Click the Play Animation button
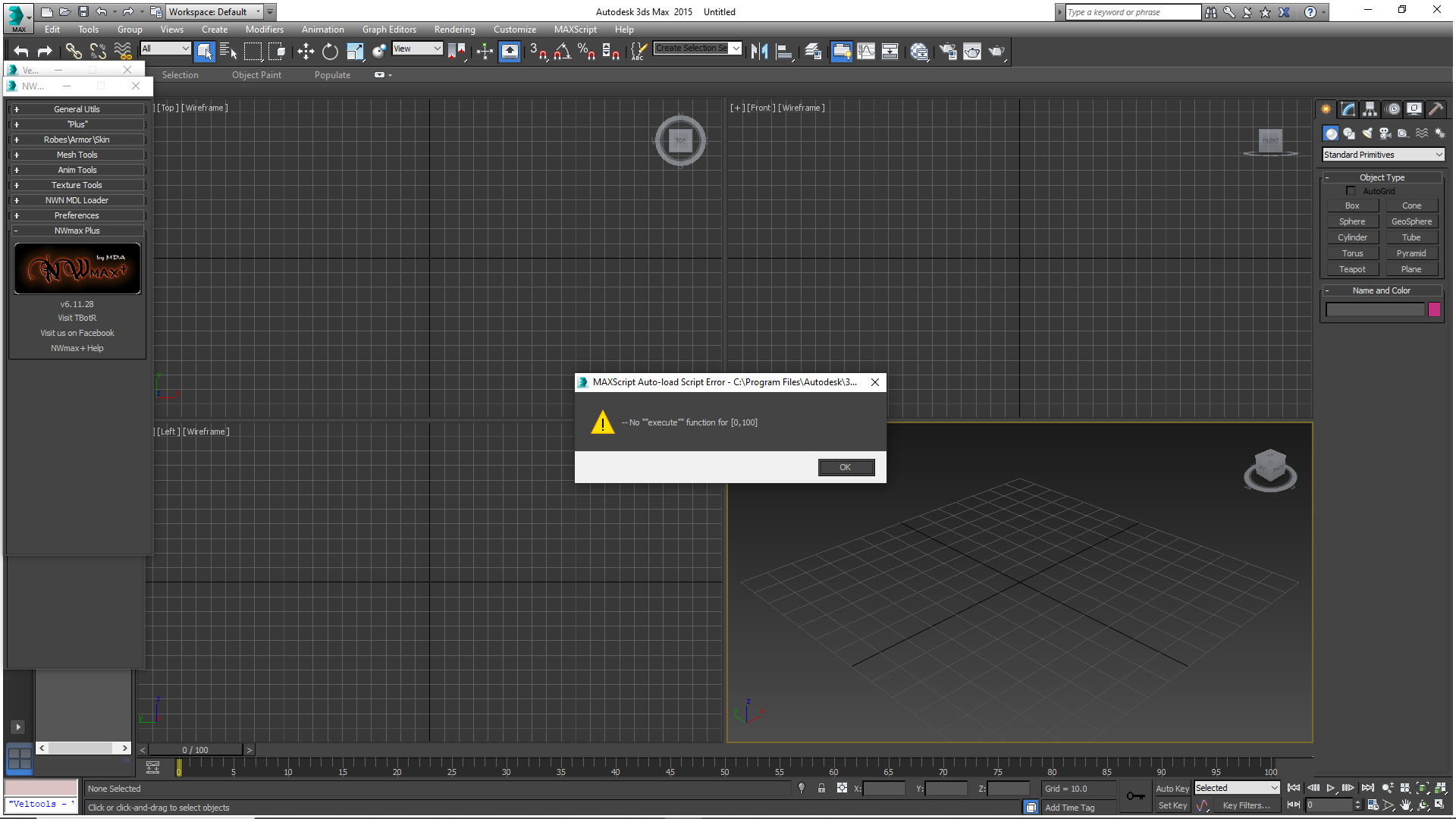 pyautogui.click(x=1331, y=789)
